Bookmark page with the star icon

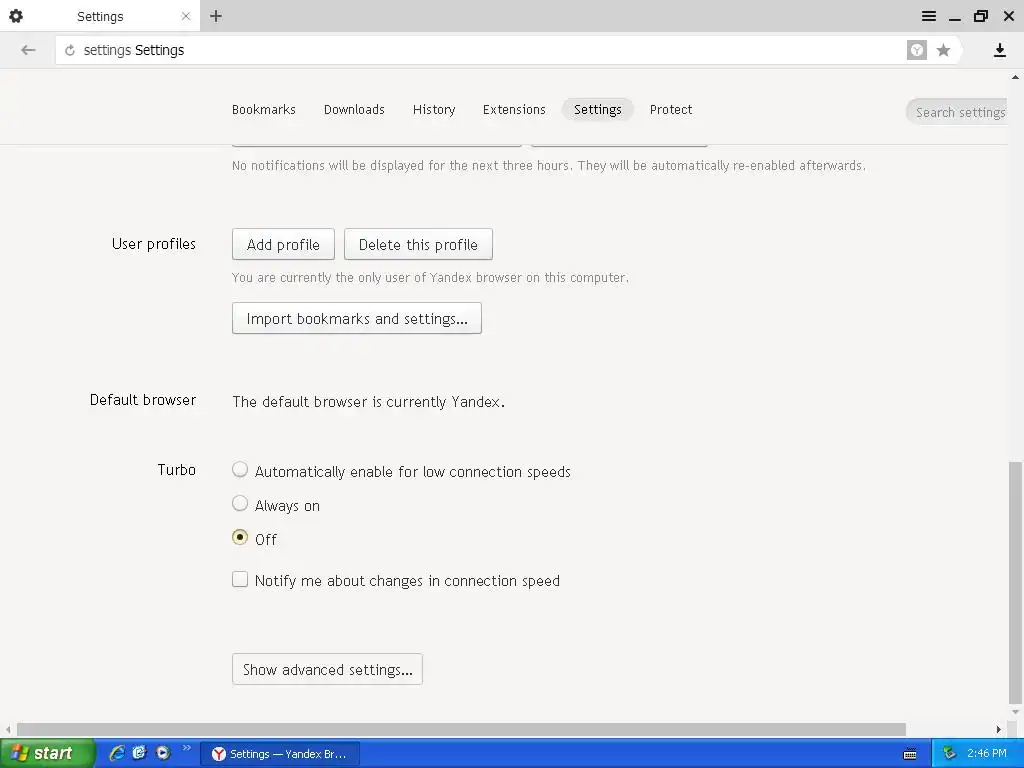pyautogui.click(x=943, y=50)
